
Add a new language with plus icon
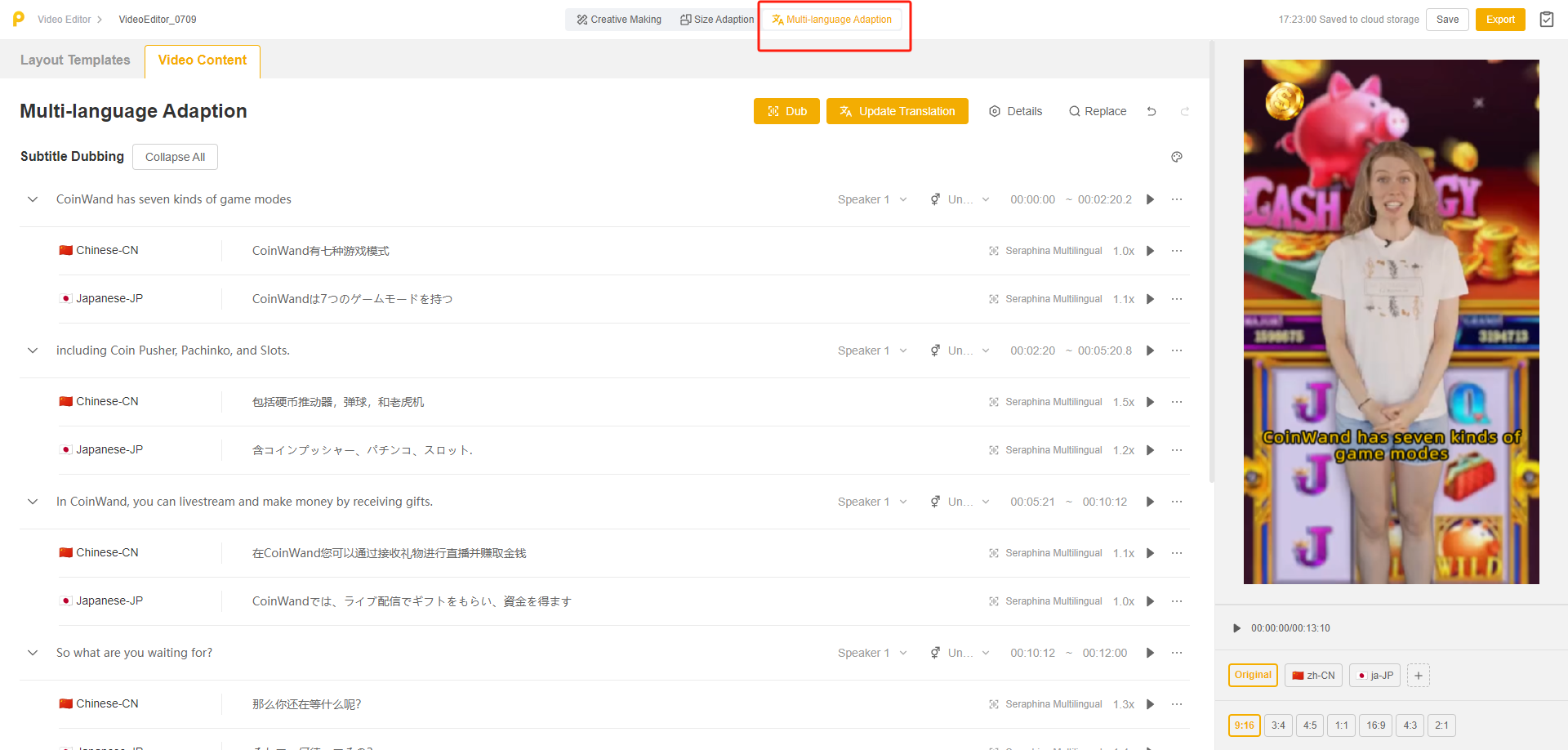1419,676
